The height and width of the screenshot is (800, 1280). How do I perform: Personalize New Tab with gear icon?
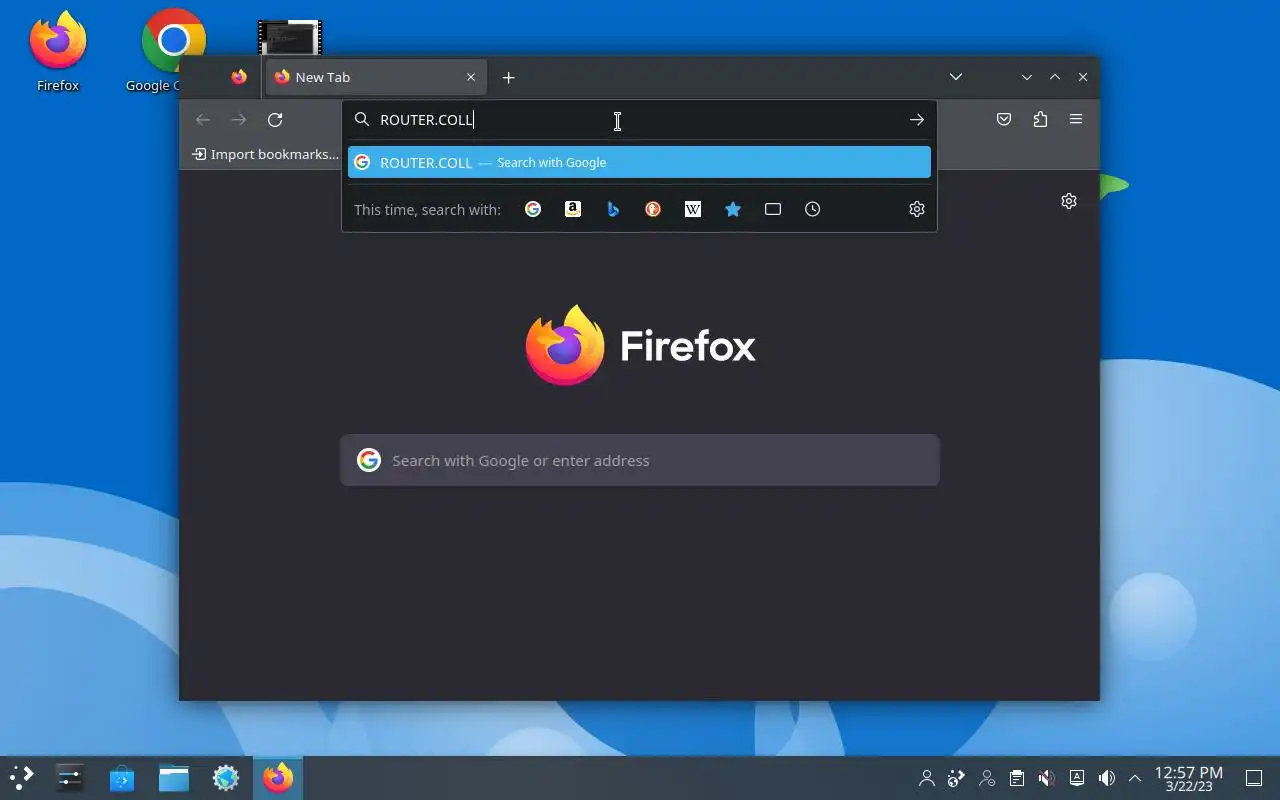pos(1069,201)
